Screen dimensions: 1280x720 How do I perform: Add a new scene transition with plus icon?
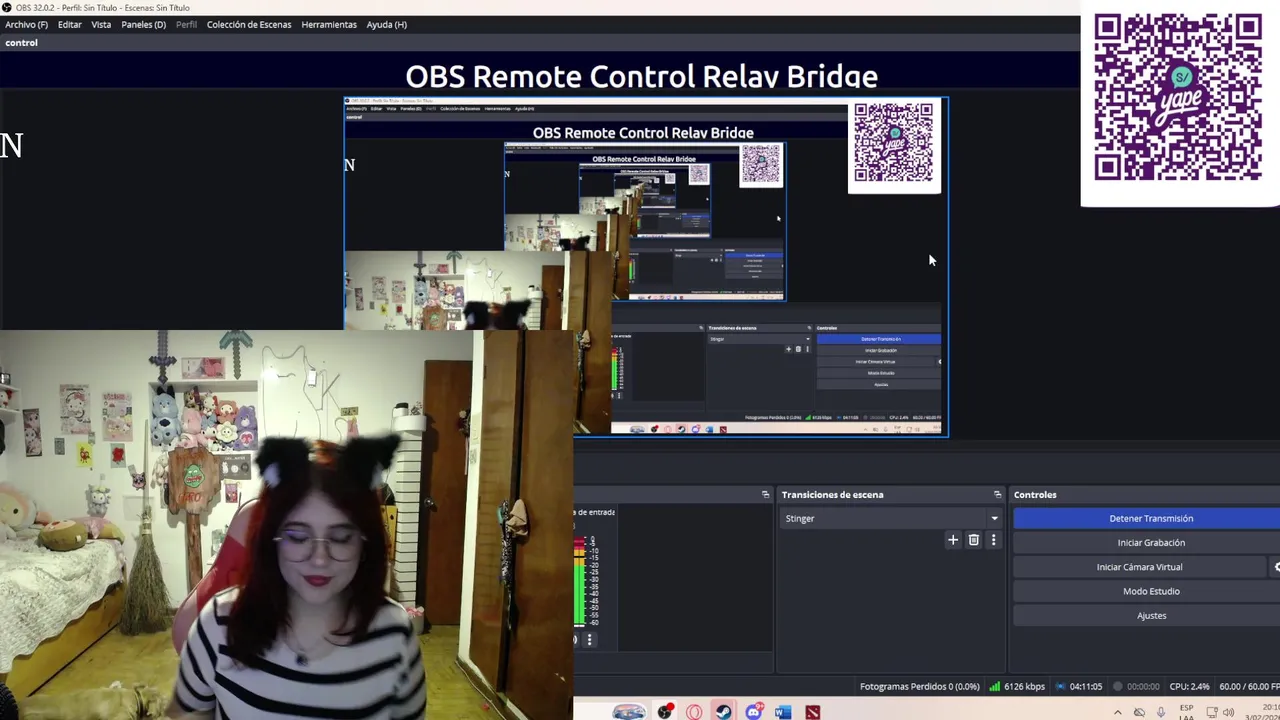point(953,540)
